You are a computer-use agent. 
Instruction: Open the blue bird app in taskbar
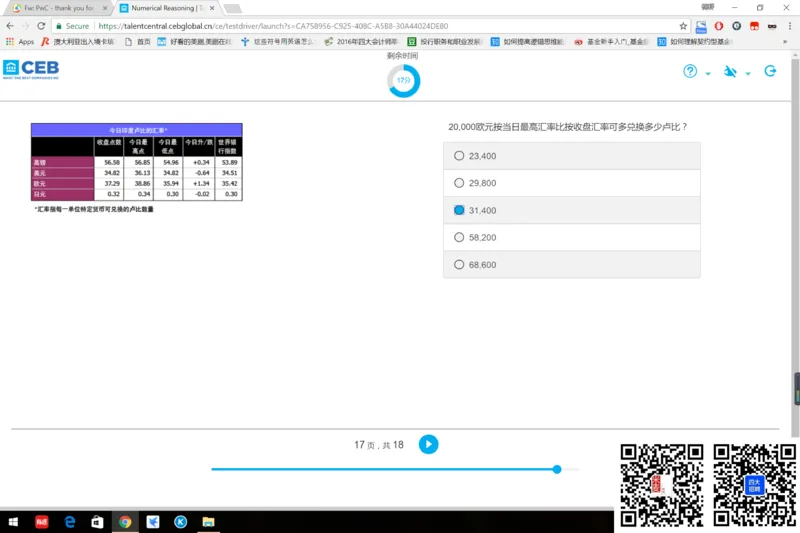(x=153, y=522)
